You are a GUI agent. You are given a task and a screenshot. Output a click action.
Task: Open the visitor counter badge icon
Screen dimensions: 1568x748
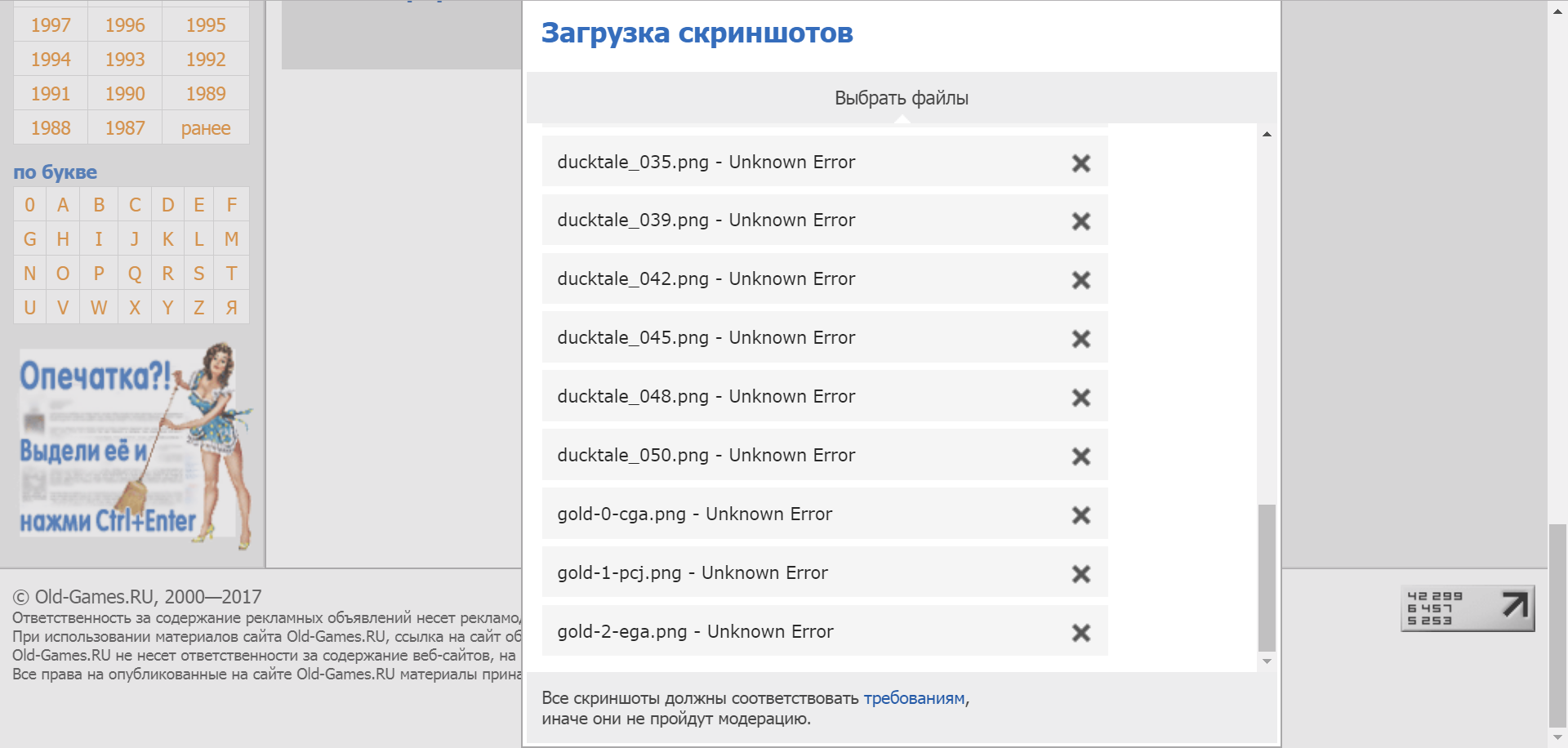pos(1468,608)
